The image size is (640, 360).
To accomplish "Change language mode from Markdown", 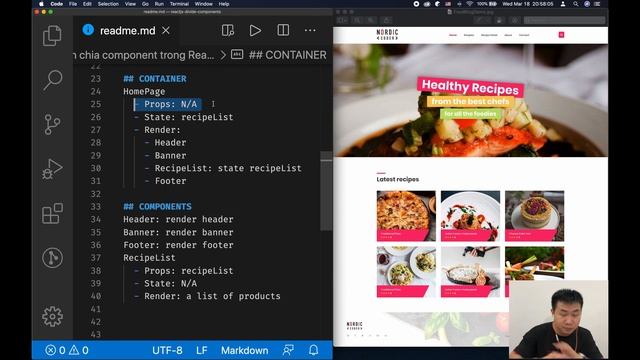I will coord(244,350).
